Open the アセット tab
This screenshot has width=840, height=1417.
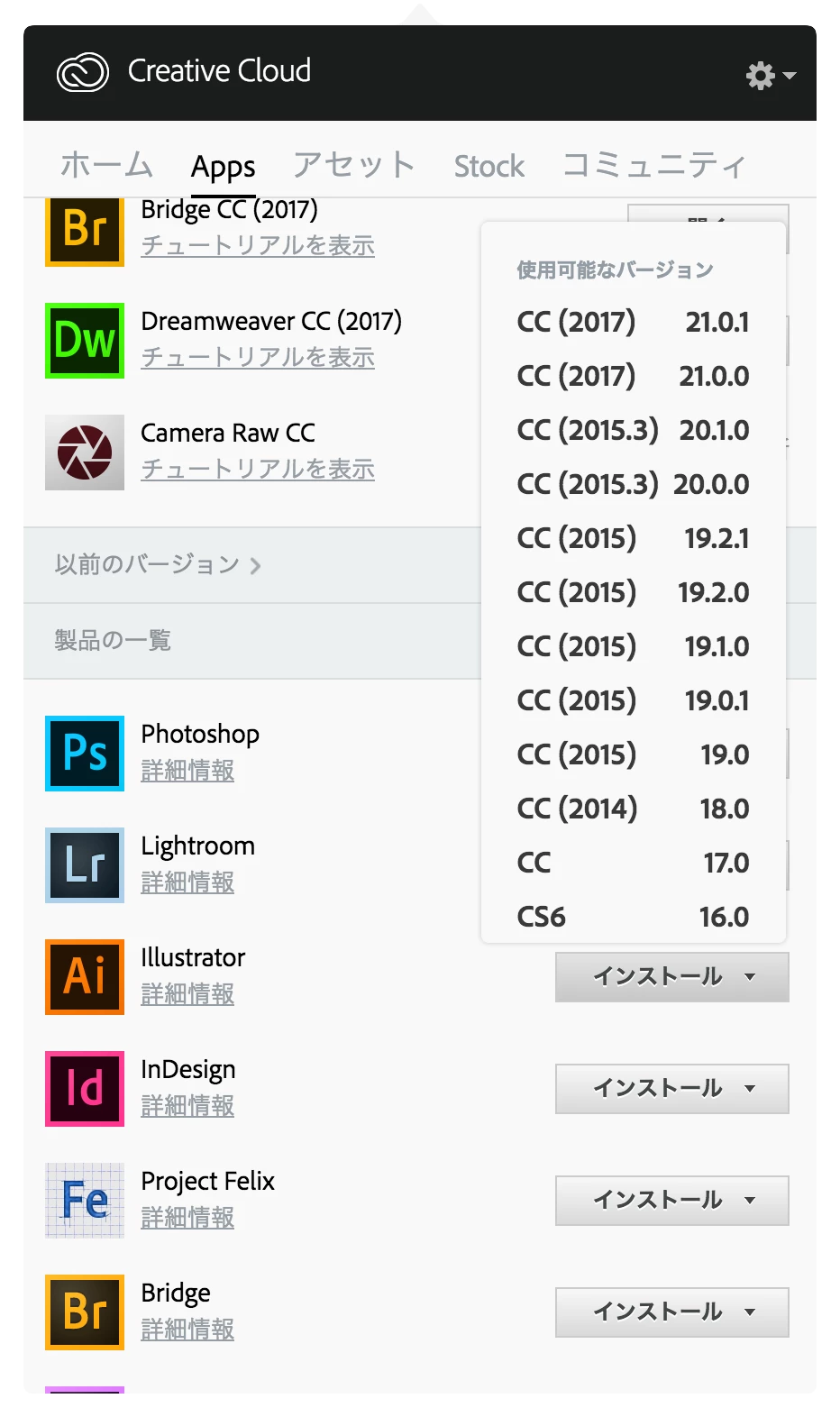354,166
